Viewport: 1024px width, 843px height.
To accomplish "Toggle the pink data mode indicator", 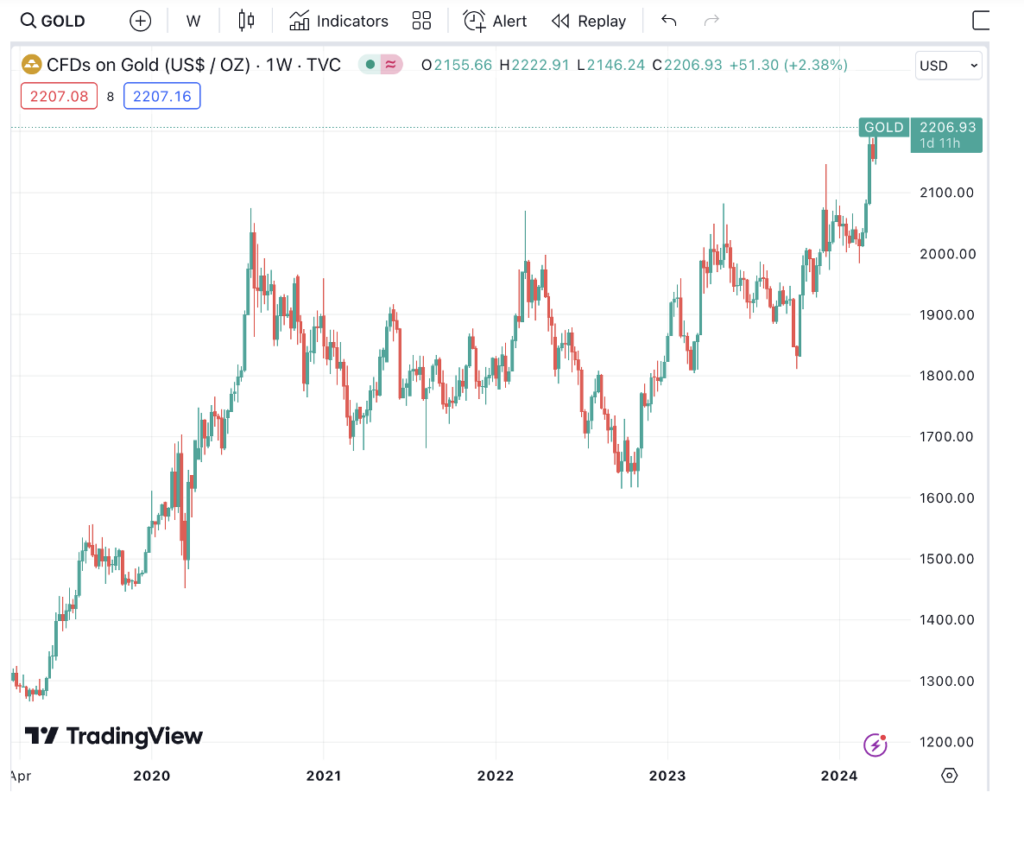I will (x=391, y=65).
